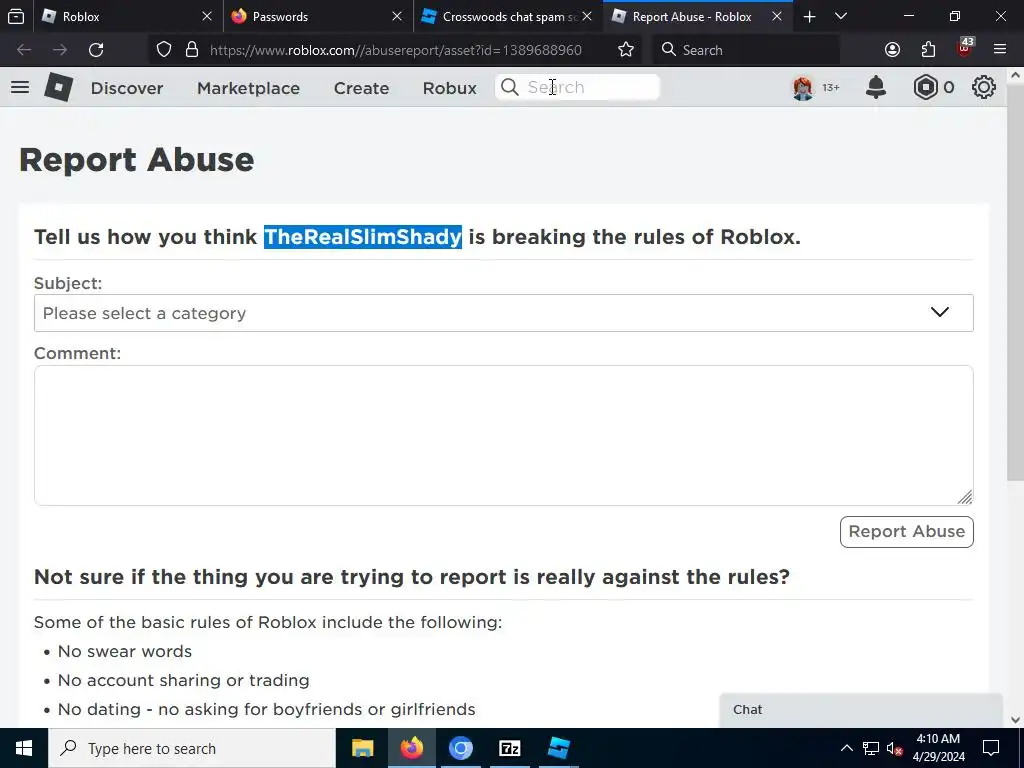Screen dimensions: 1024x768
Task: View site security padlock information
Action: pyautogui.click(x=192, y=50)
